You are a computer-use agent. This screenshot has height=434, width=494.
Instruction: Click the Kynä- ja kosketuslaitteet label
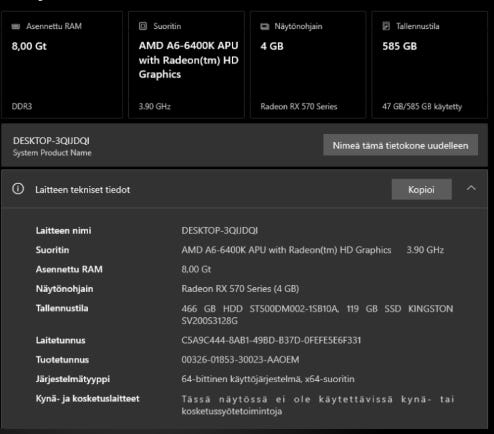tap(87, 398)
